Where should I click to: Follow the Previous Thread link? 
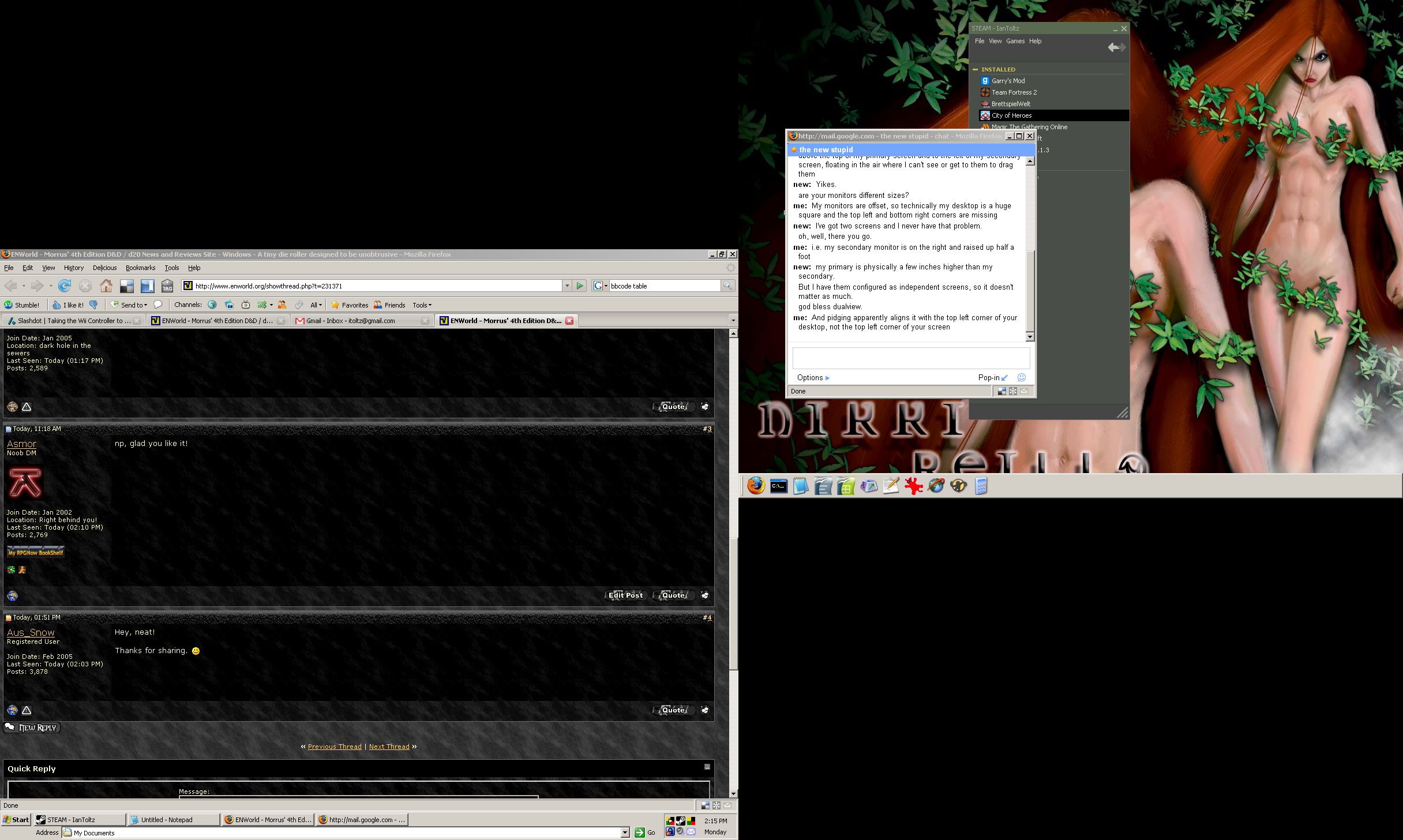tap(335, 746)
